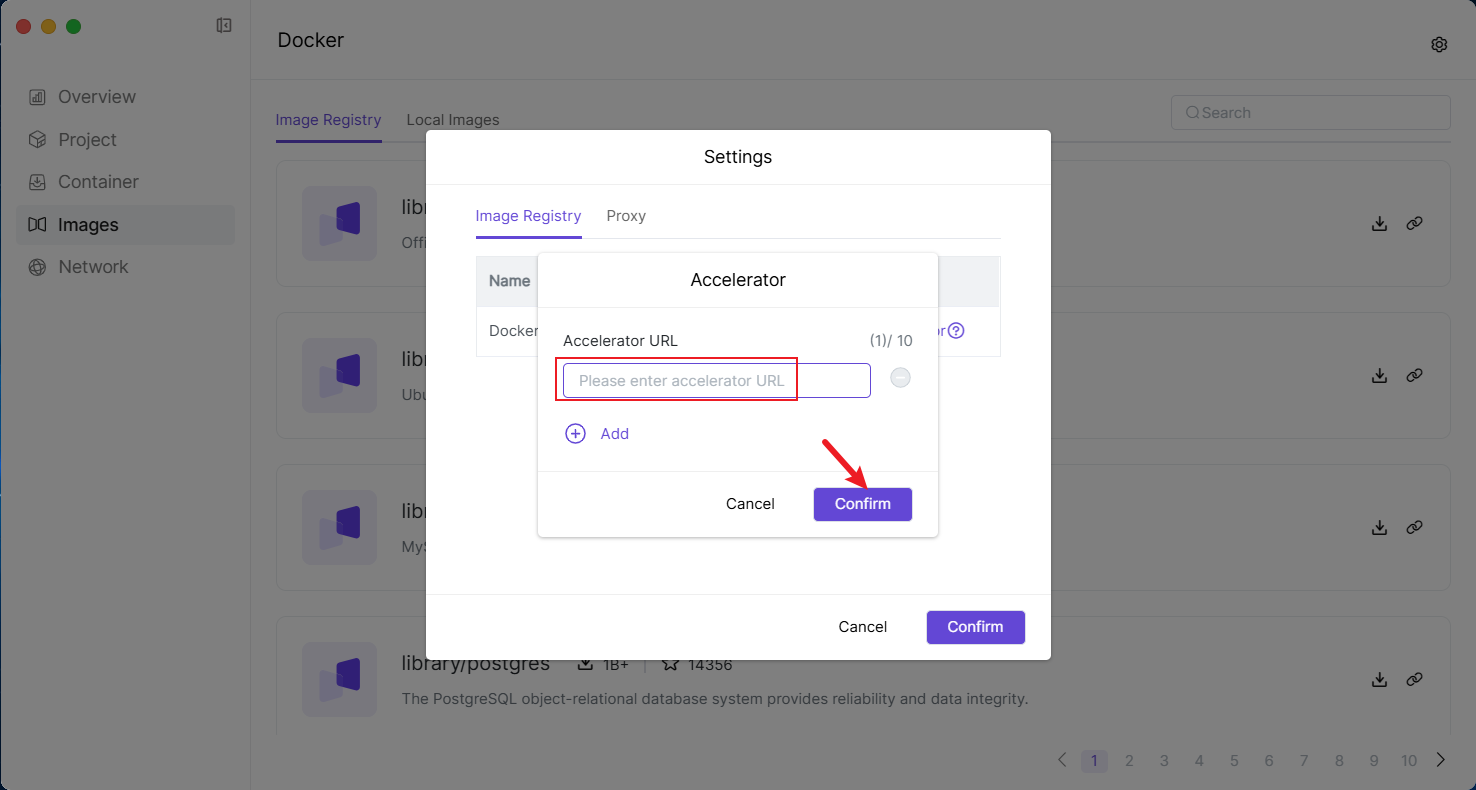1476x790 pixels.
Task: Collapse the sidebar panel icon
Action: tap(224, 26)
